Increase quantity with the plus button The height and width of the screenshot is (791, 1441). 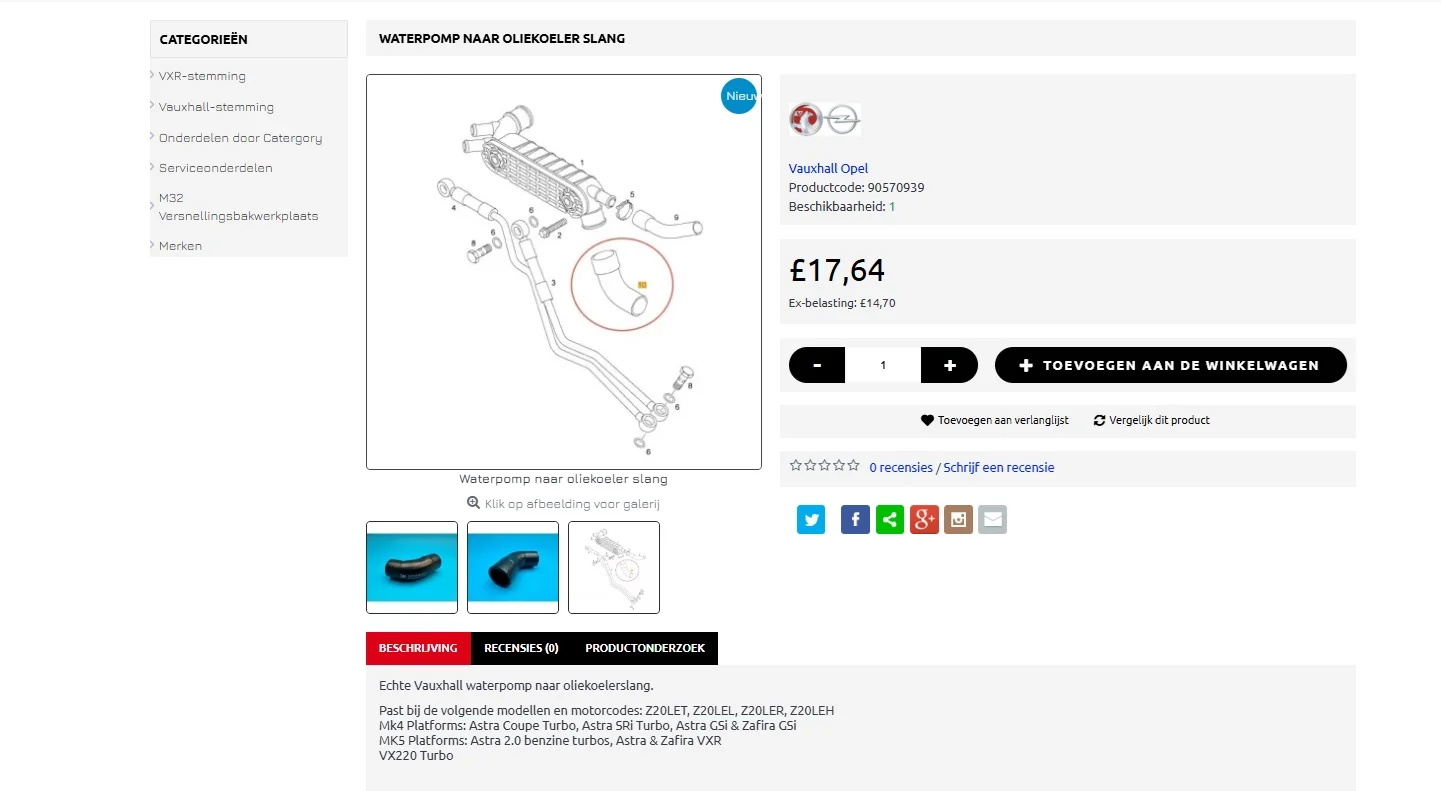(x=950, y=365)
